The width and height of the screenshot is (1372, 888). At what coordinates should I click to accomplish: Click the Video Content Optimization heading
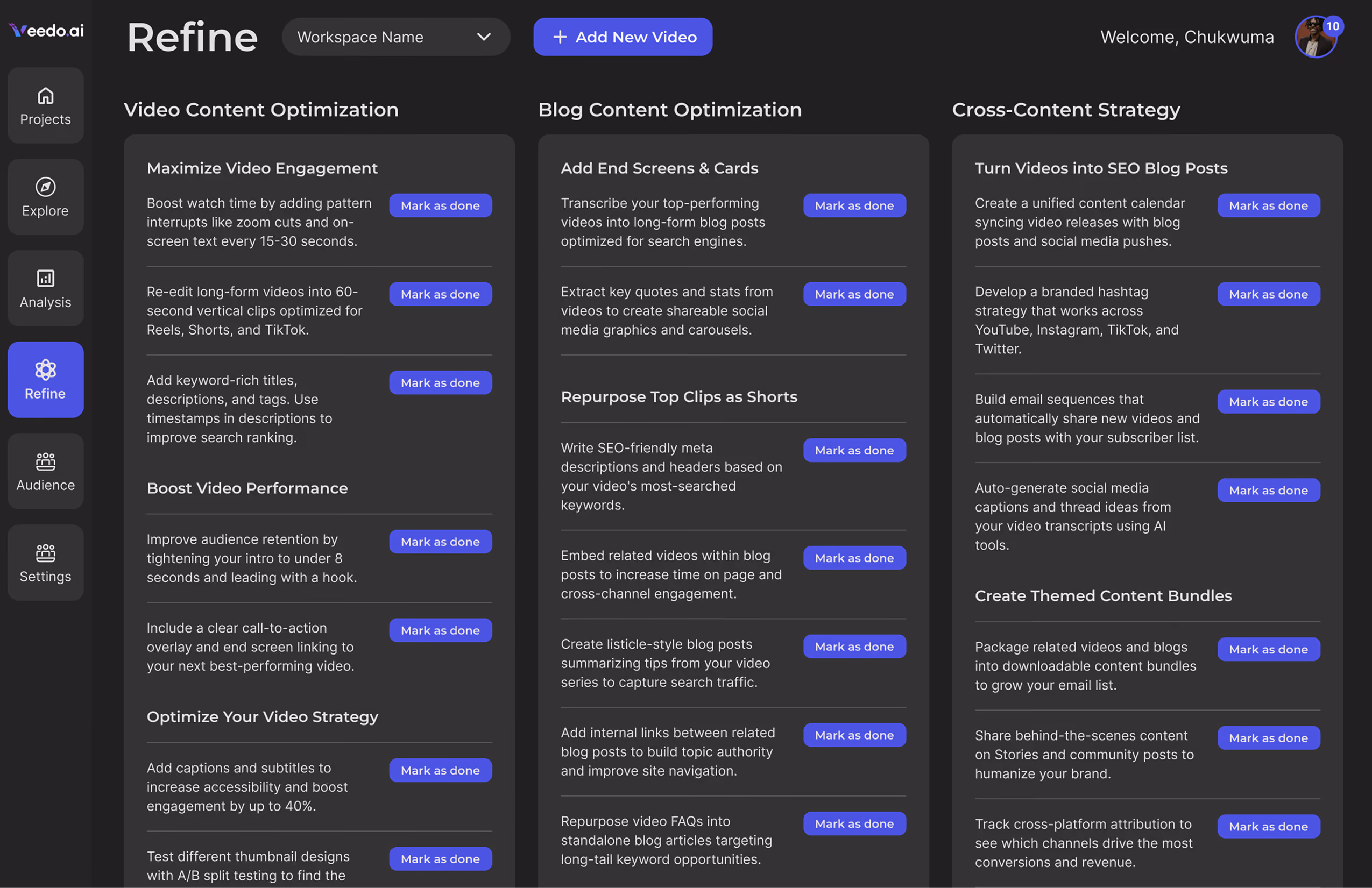point(261,110)
